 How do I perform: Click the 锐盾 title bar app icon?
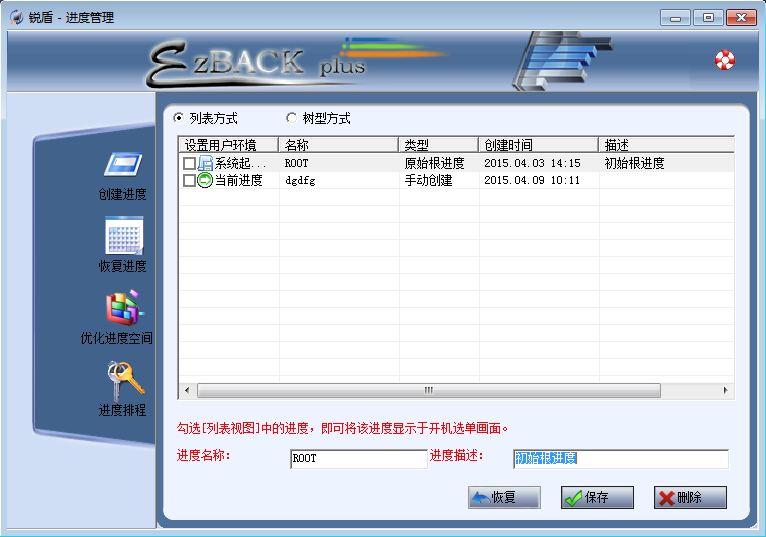coord(17,18)
